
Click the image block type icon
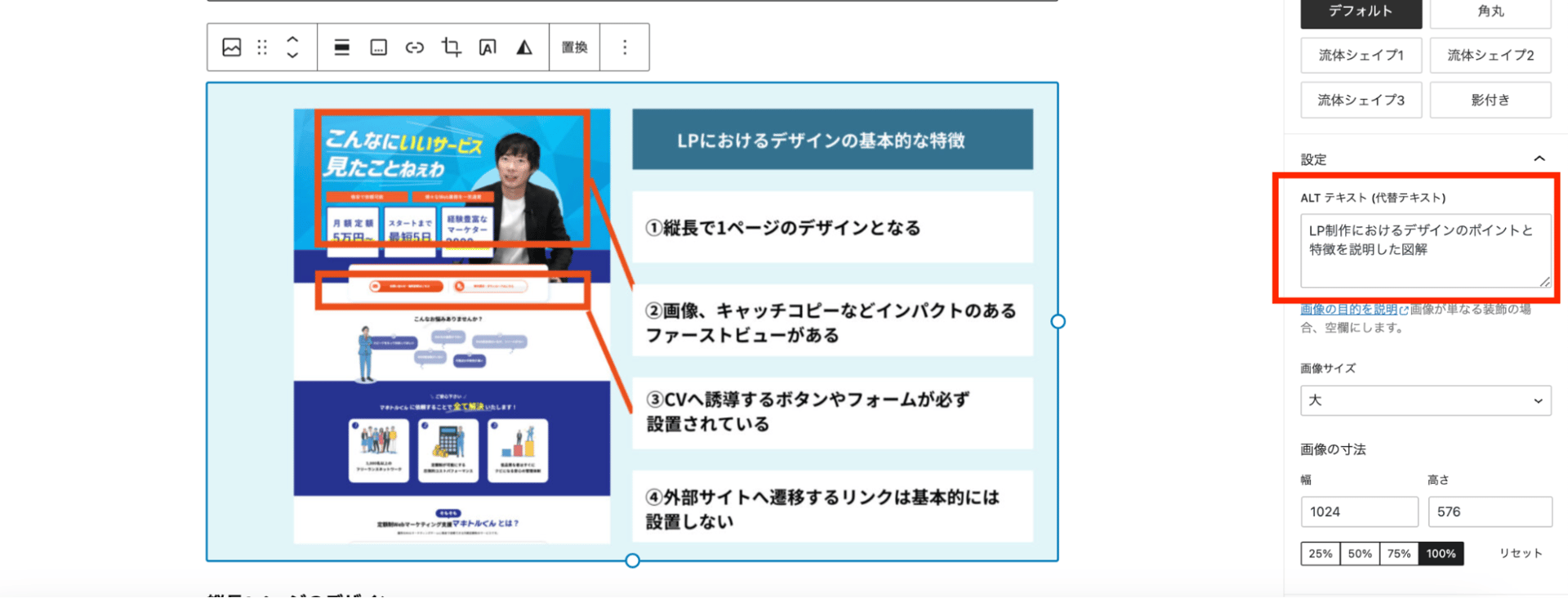coord(232,47)
